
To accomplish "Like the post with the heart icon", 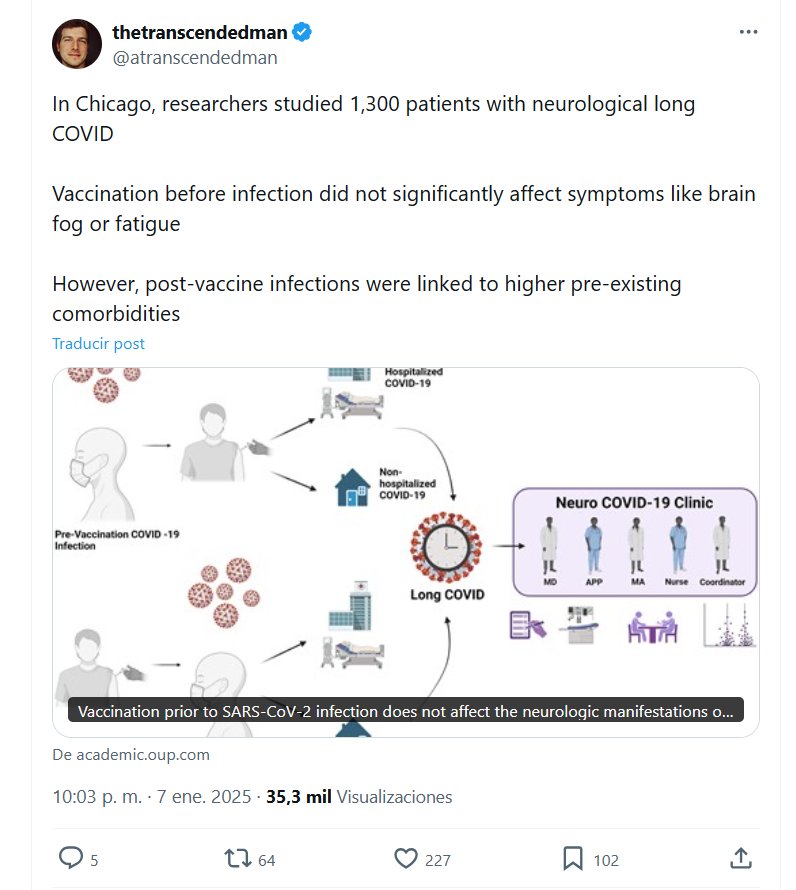I will (405, 858).
